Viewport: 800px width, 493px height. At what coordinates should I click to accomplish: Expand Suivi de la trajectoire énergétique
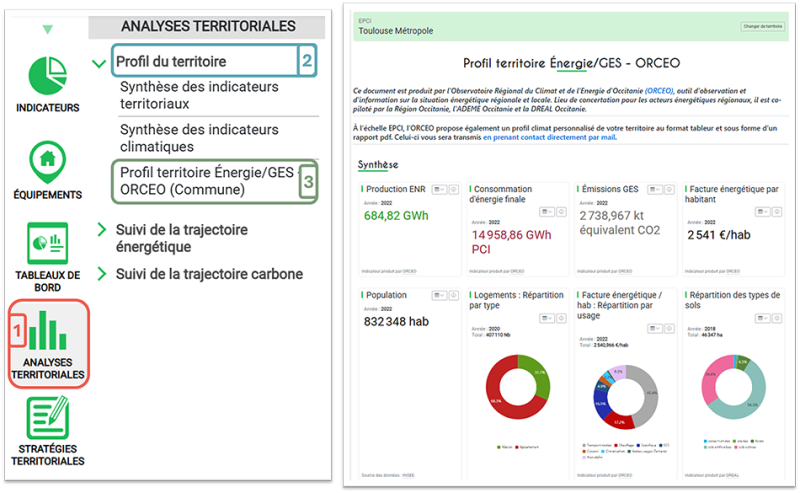(x=101, y=230)
